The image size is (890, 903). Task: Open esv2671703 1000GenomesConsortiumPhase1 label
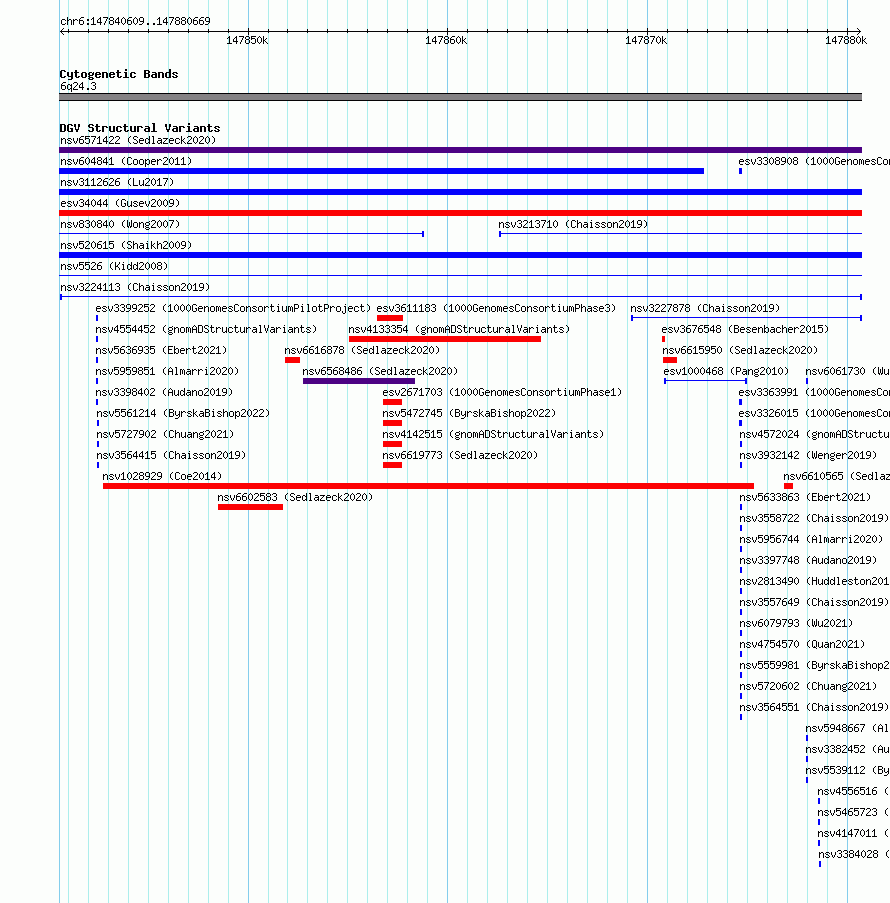pyautogui.click(x=502, y=392)
